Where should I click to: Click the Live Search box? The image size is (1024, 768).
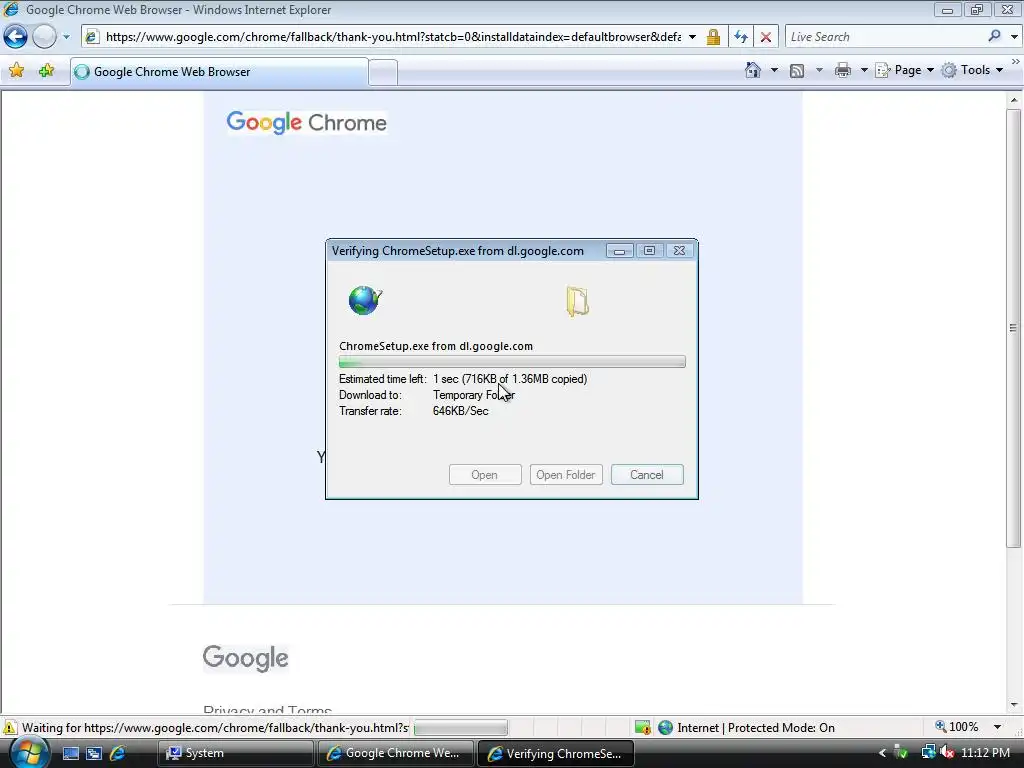pos(885,37)
